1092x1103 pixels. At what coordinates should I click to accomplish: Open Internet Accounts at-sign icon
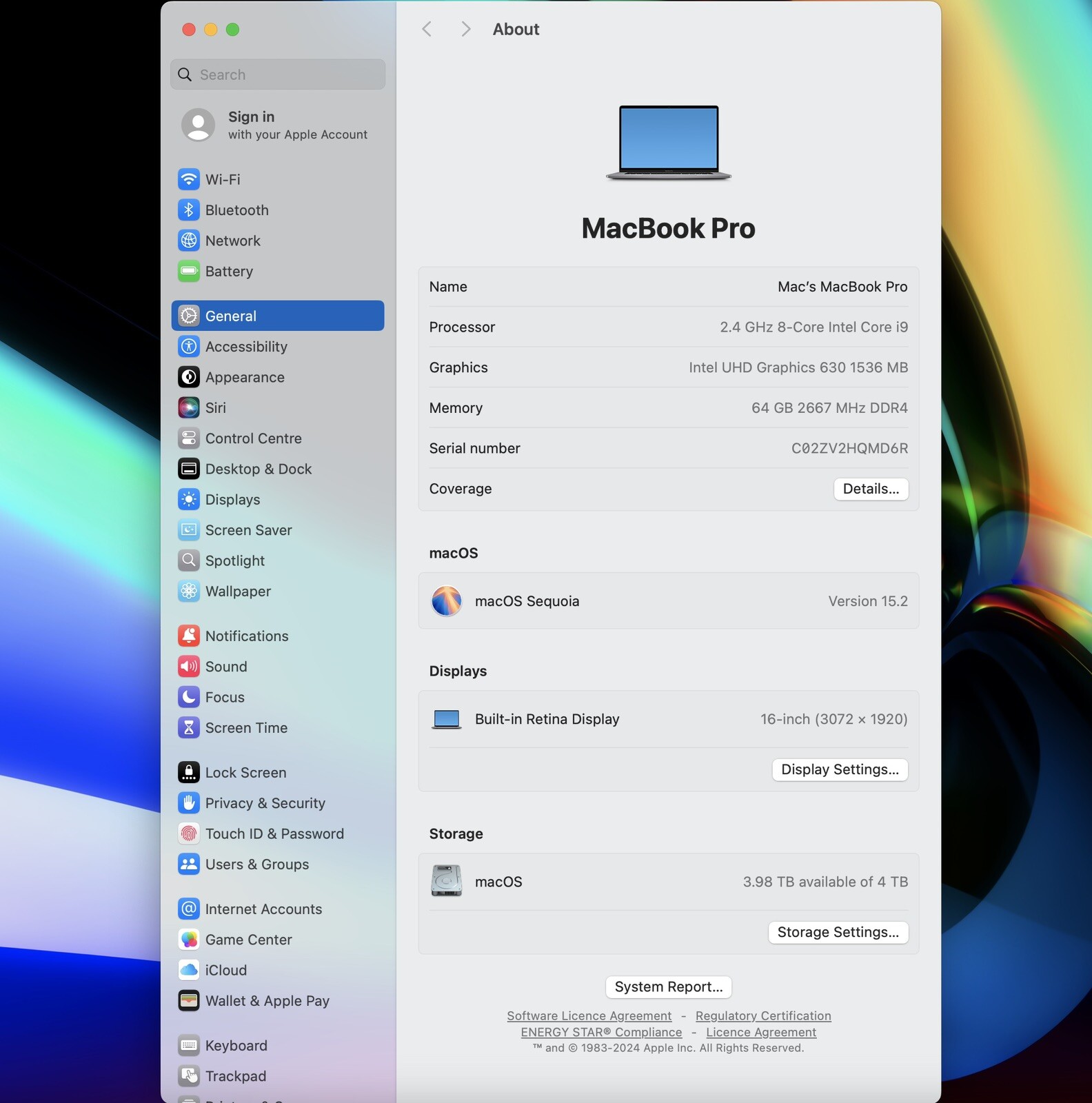[x=188, y=909]
